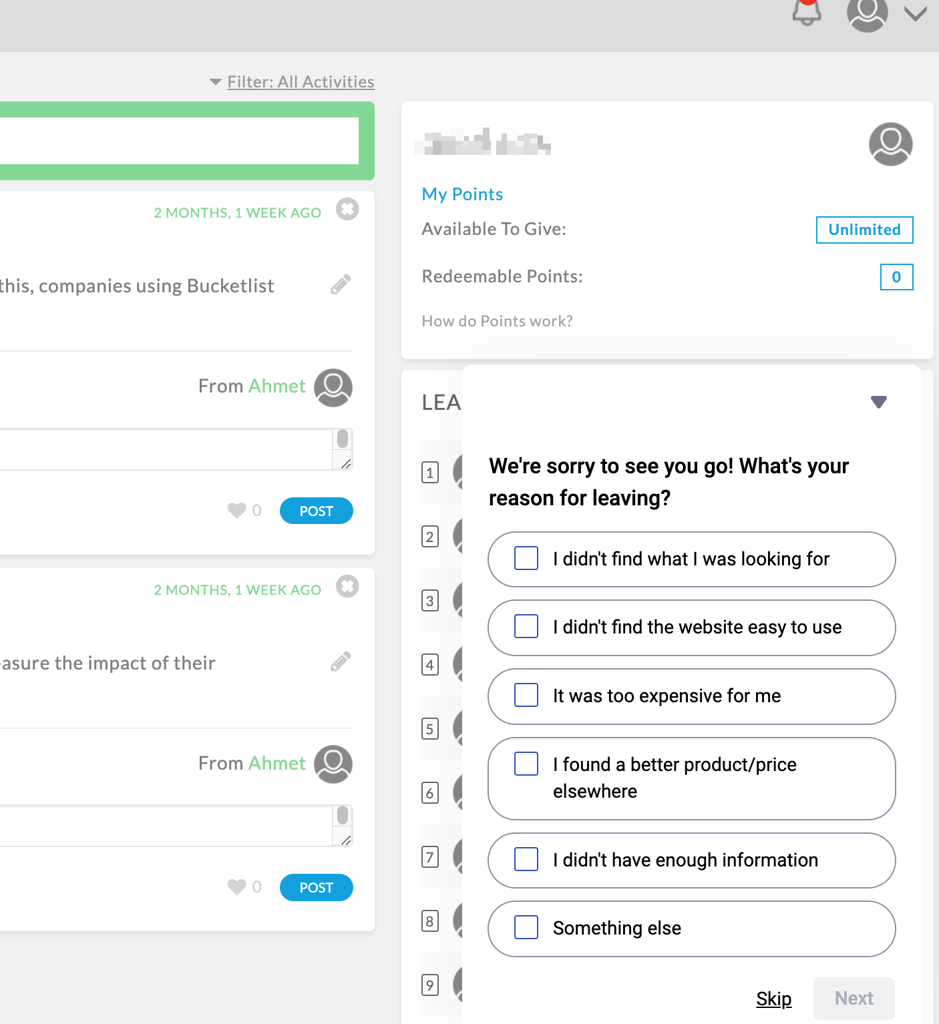The image size is (939, 1024).
Task: Check "I didn't find what I was looking for"
Action: click(526, 559)
